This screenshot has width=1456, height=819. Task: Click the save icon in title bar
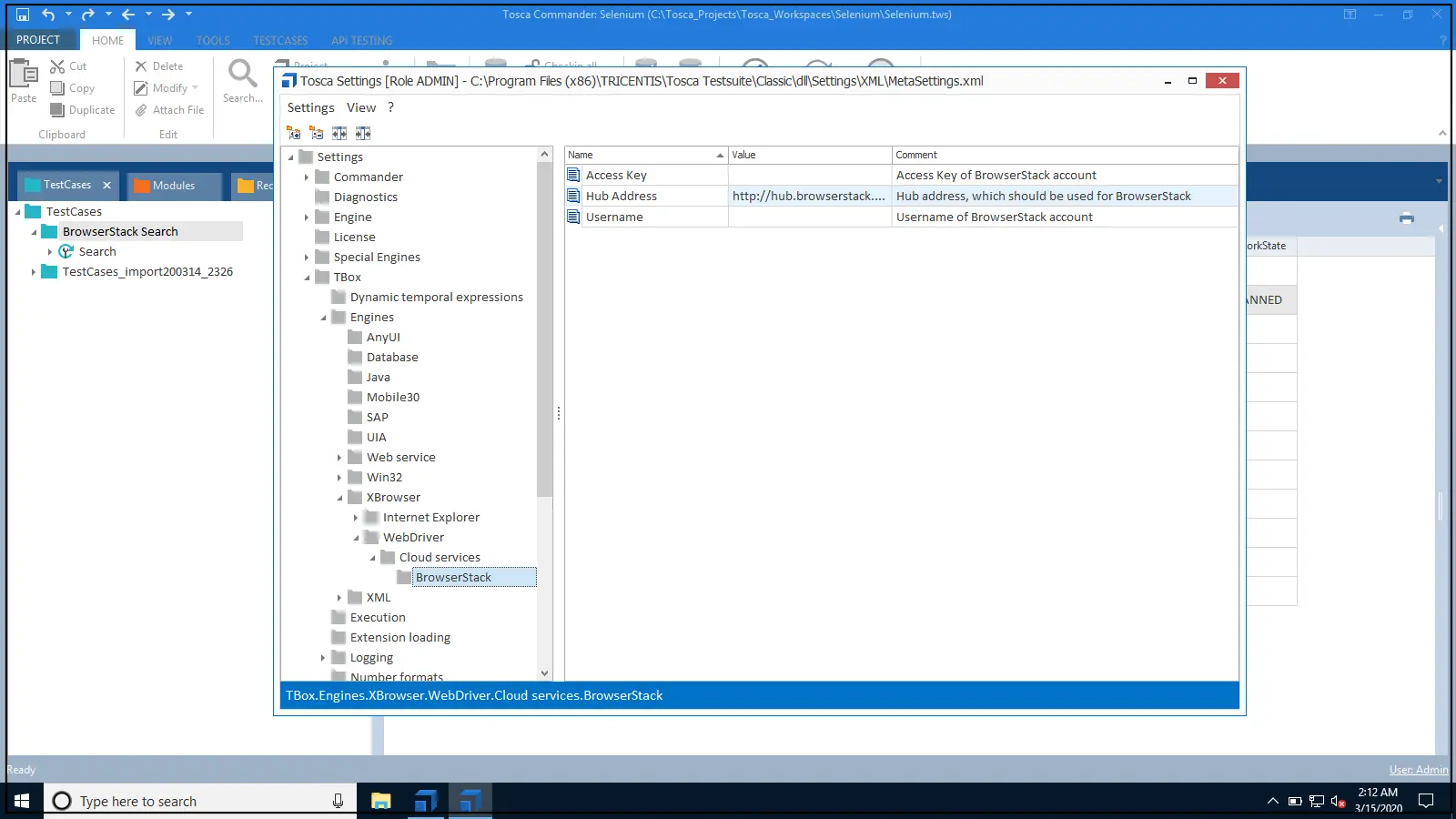click(x=23, y=15)
